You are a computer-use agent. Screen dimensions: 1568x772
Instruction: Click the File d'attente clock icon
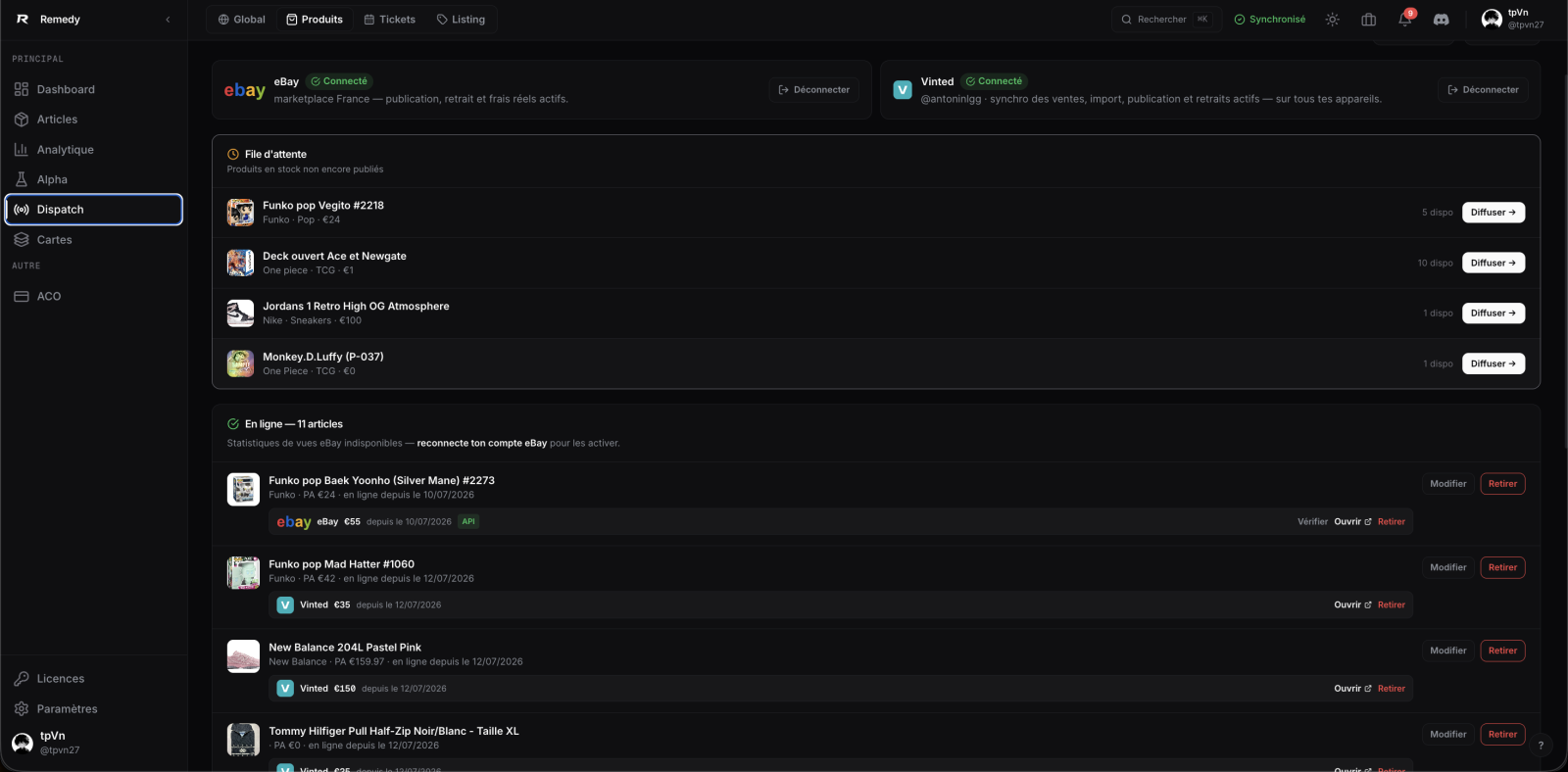coord(233,155)
